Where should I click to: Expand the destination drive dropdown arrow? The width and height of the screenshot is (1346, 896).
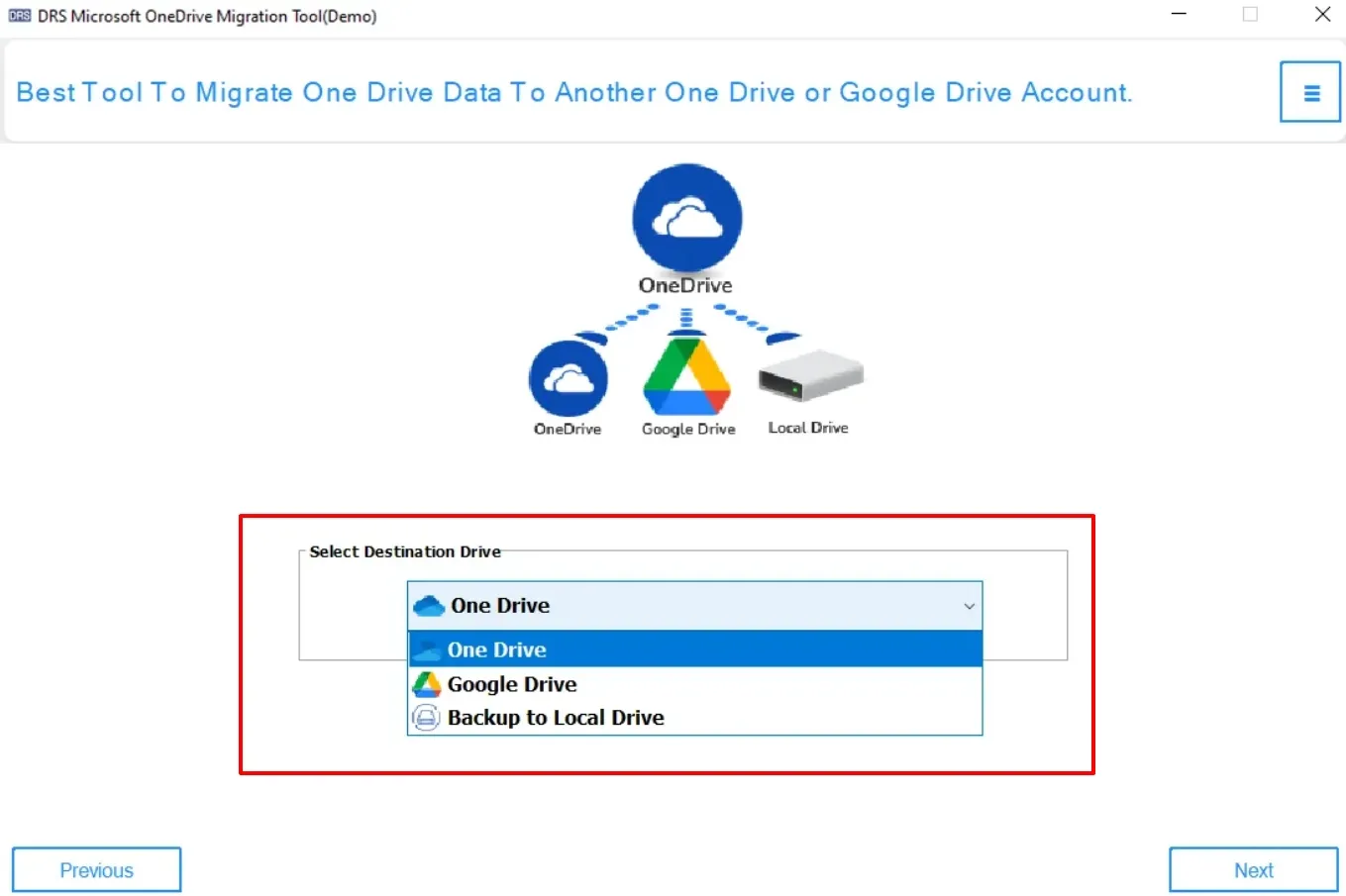click(x=969, y=606)
